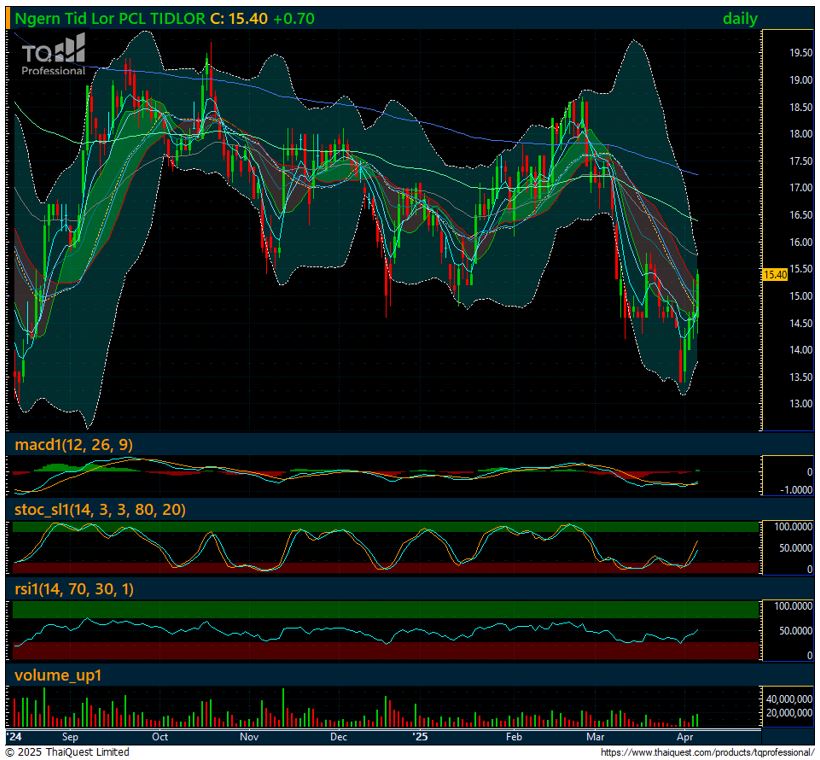The image size is (820, 760).
Task: Click the '+0.70' price change value
Action: tap(294, 19)
